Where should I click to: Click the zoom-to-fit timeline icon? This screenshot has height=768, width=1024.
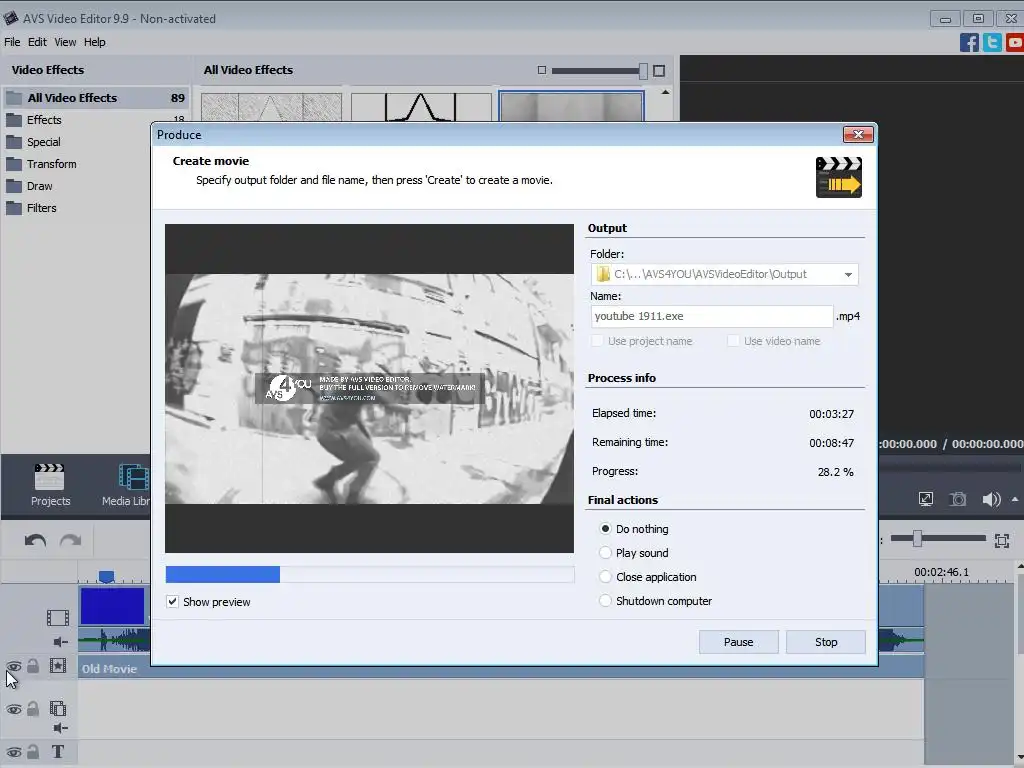tap(1002, 540)
